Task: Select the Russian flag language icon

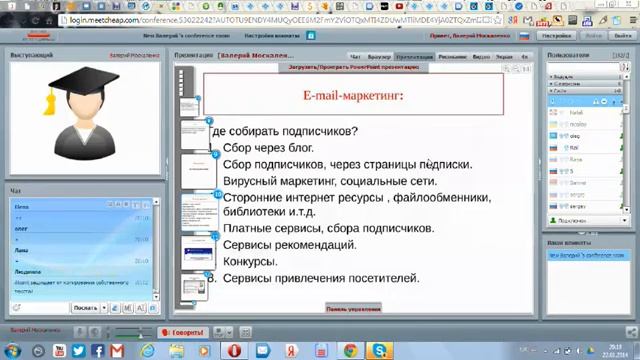Action: (x=524, y=36)
